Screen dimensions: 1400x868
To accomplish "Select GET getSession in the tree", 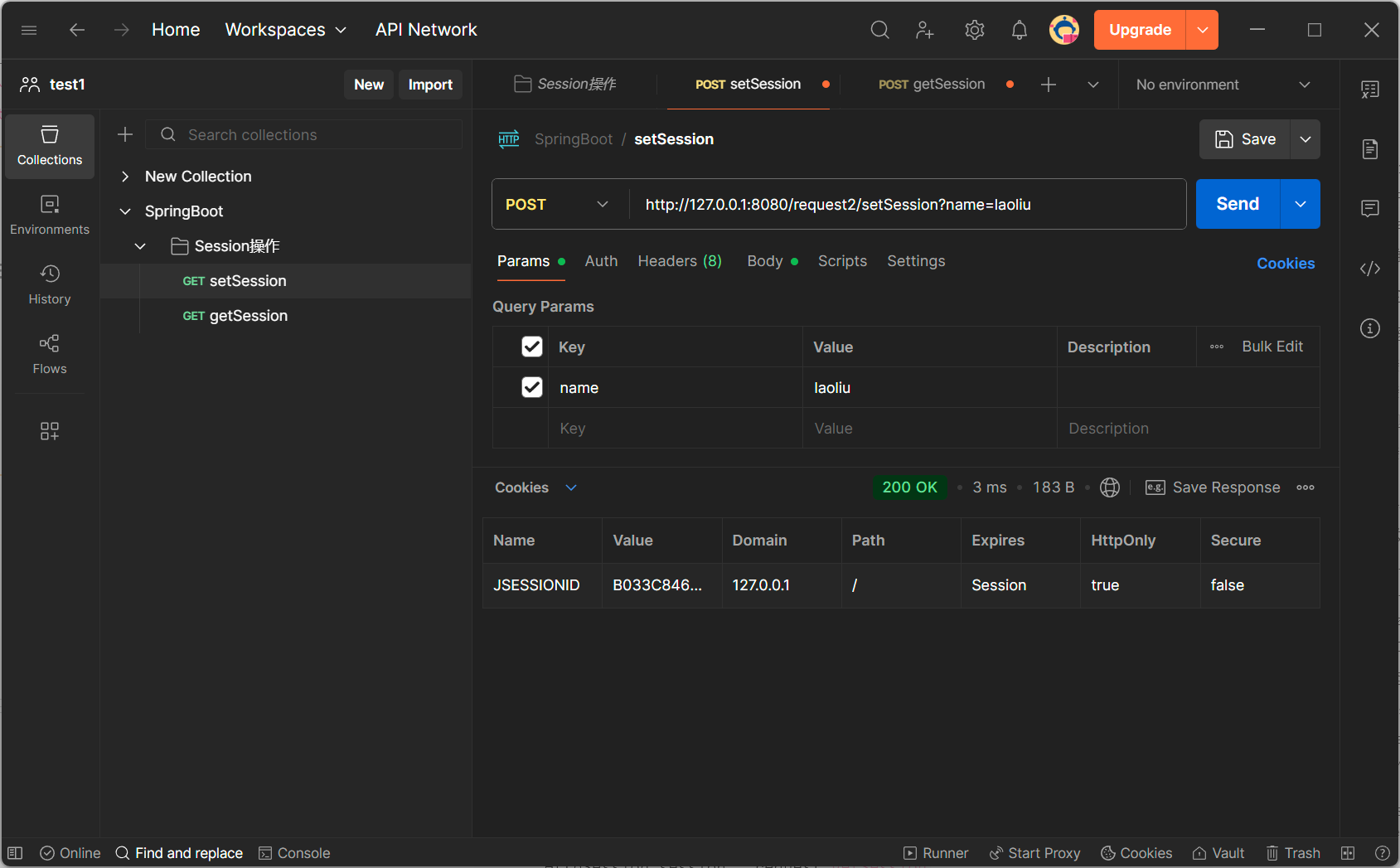I will [x=285, y=316].
